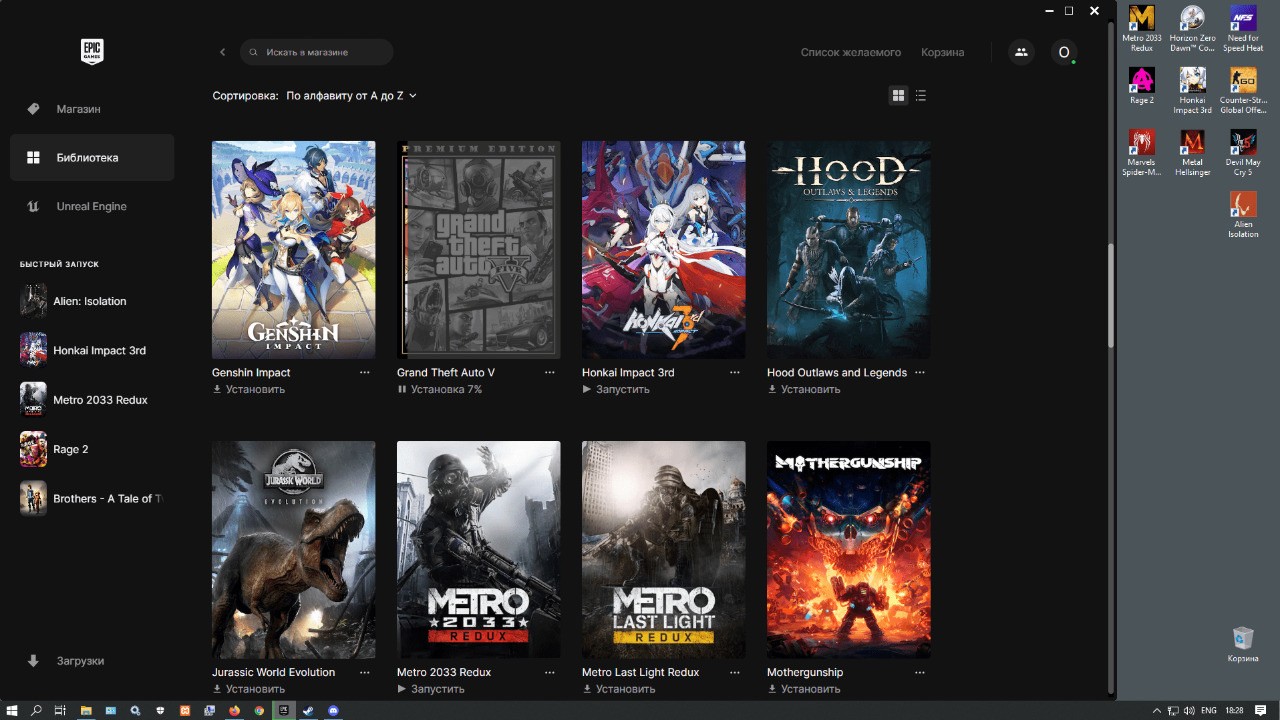1280x720 pixels.
Task: Select Devil May Cry 5 desktop shortcut
Action: 1243,153
